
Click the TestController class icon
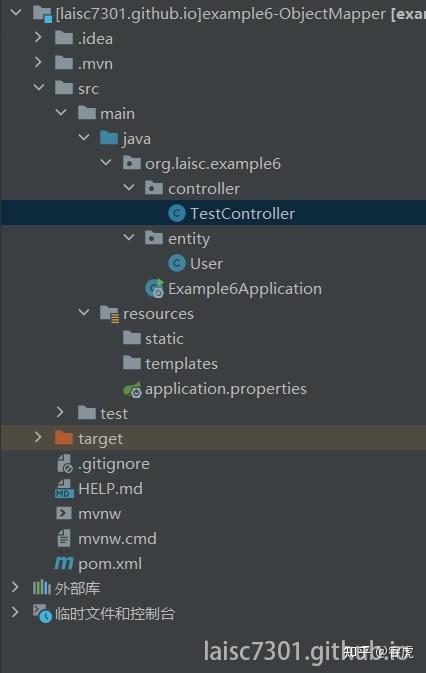click(x=177, y=213)
